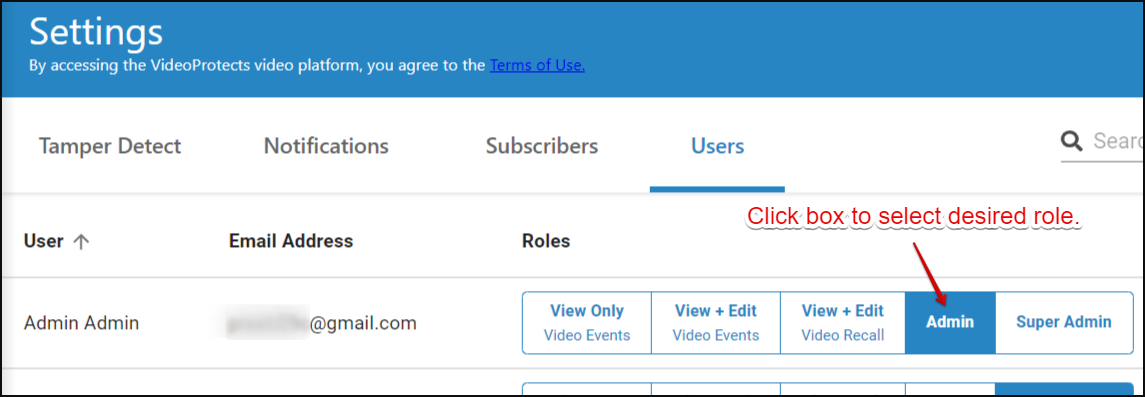Switch to the Notifications tab
The height and width of the screenshot is (397, 1145).
coord(326,146)
